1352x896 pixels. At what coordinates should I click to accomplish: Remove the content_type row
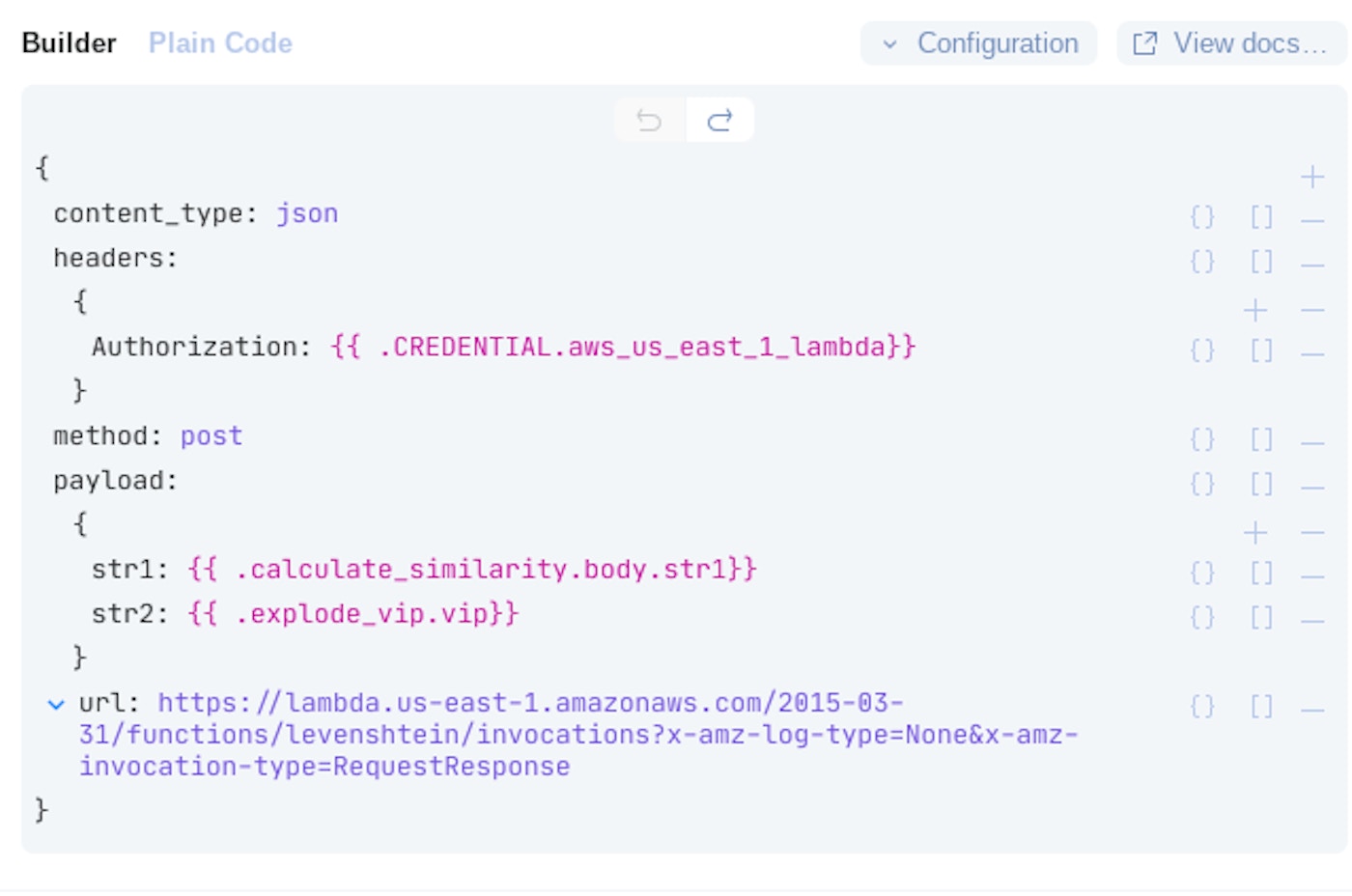pos(1311,221)
